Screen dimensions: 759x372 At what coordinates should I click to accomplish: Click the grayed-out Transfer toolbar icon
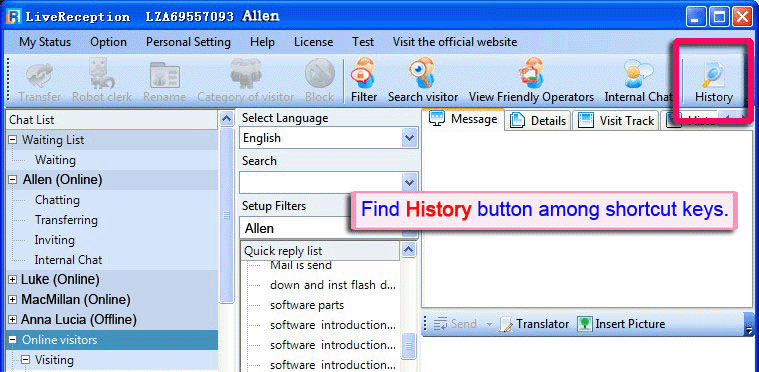(x=40, y=81)
